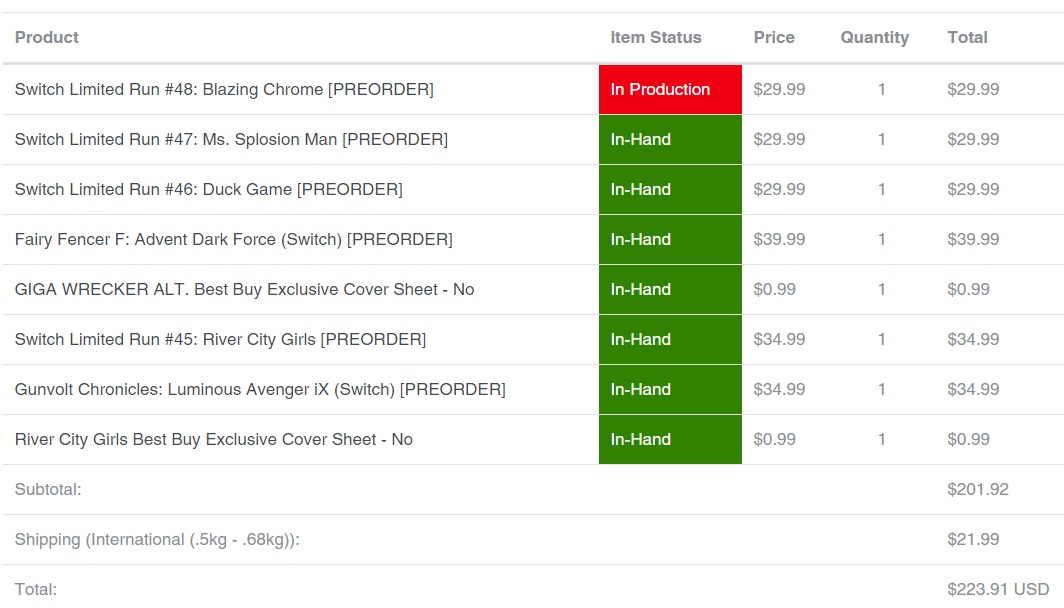Click Duck Game preorder product name
Viewport: 1064px width, 608px height.
point(208,189)
